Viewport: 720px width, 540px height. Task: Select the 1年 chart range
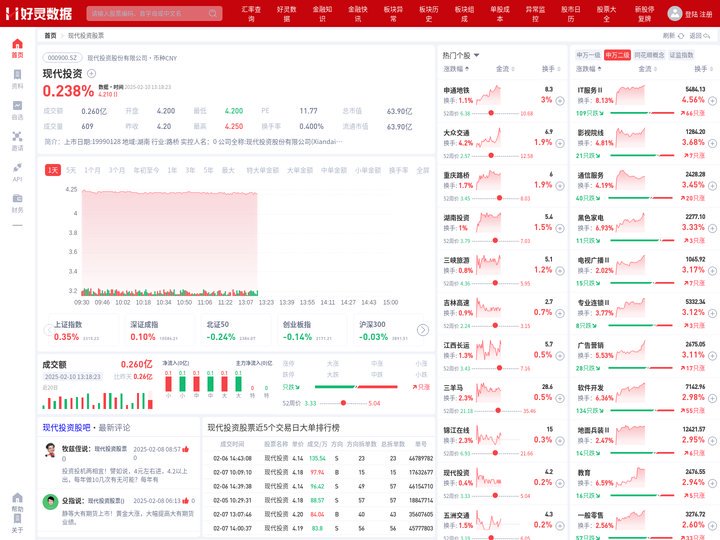(x=172, y=170)
